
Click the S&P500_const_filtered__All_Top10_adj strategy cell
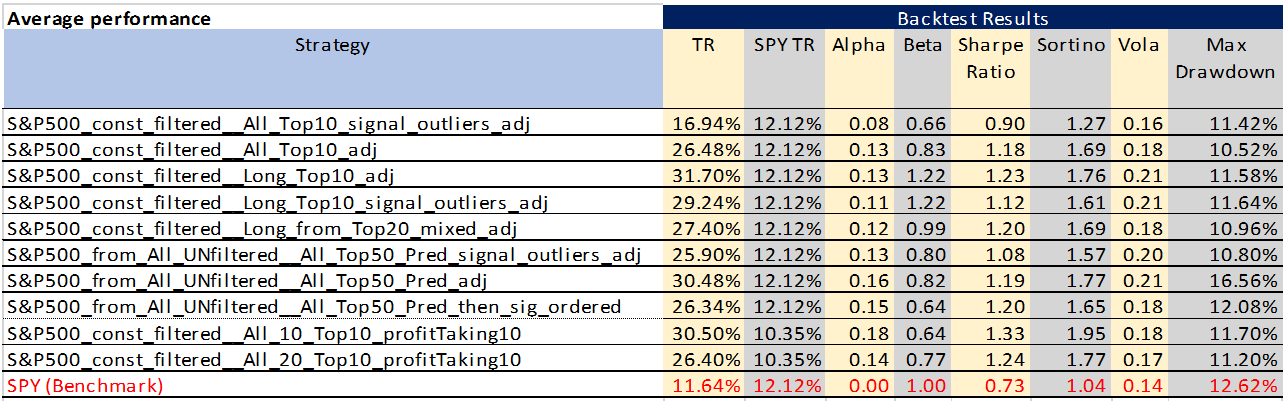333,150
